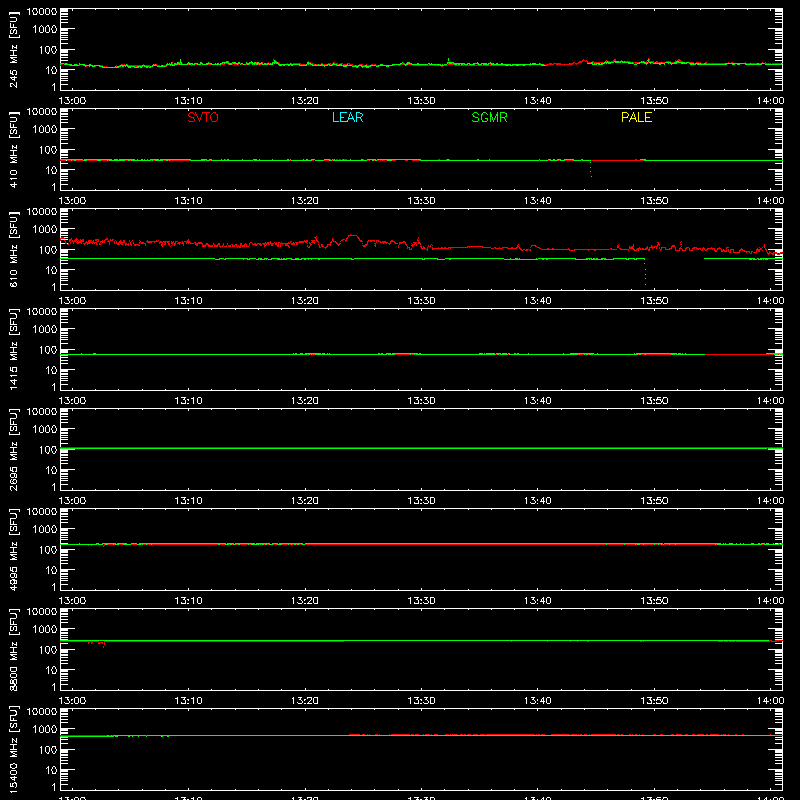Click 14:00 label under 4995 MHz plot
The height and width of the screenshot is (800, 800).
click(770, 601)
